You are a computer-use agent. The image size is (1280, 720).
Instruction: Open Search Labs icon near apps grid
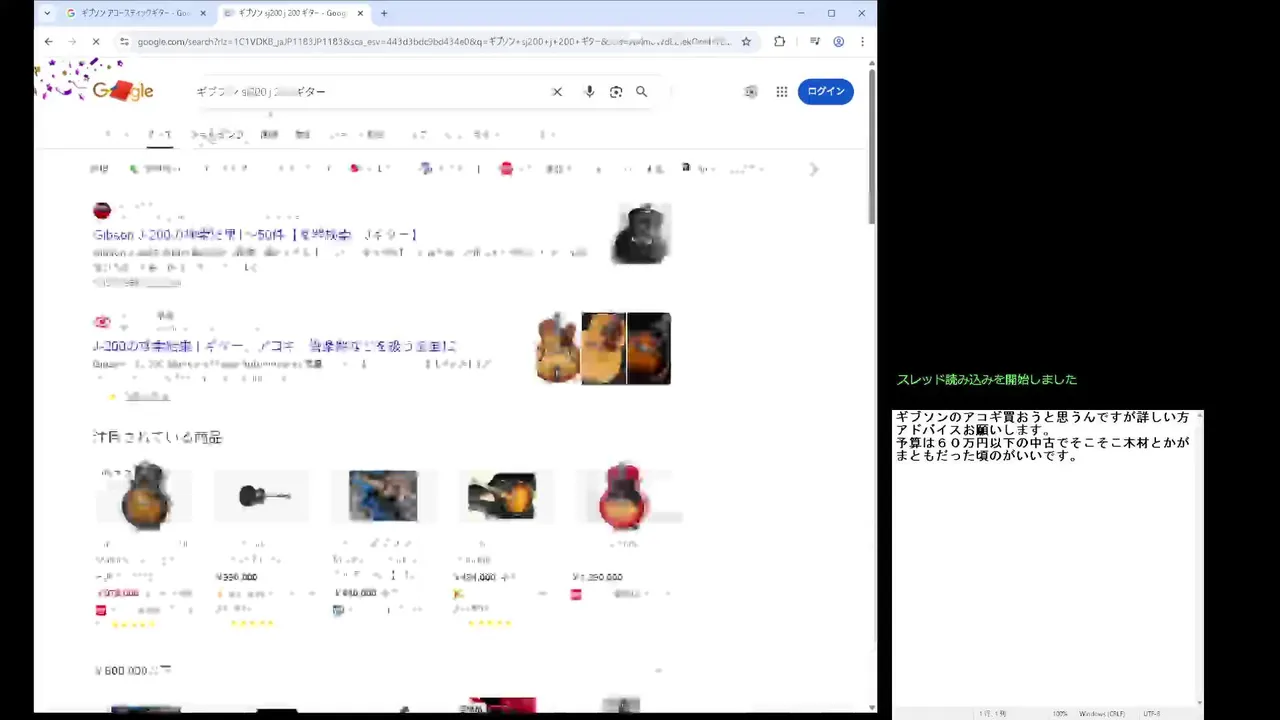point(751,91)
